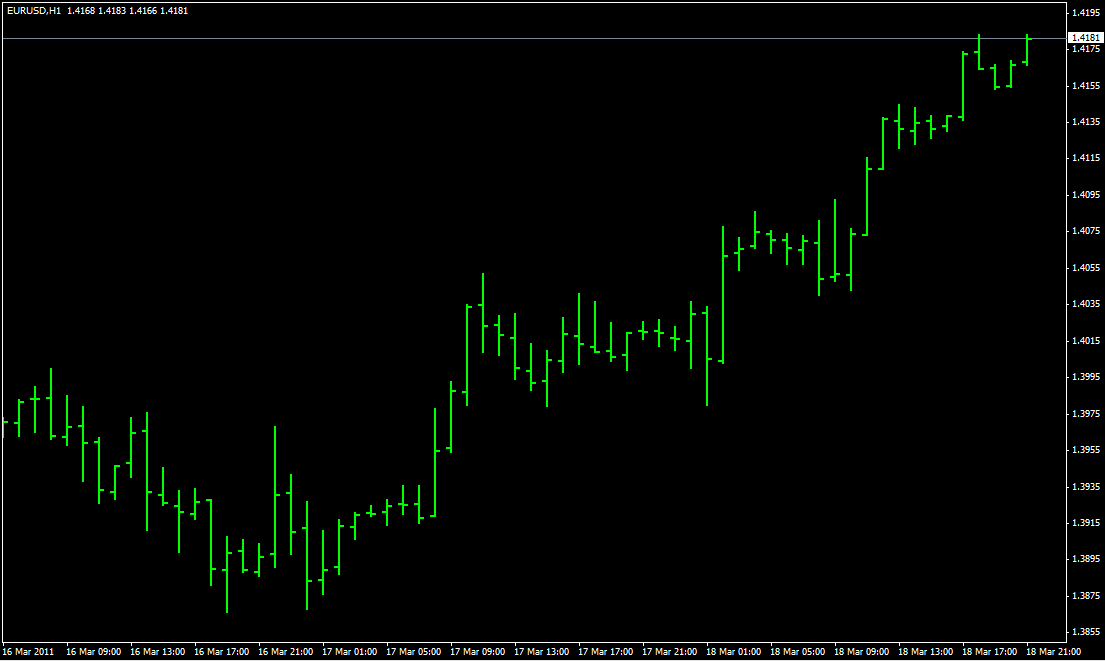This screenshot has height=661, width=1105.
Task: Click the 1.3895 price axis label
Action: click(x=1085, y=559)
